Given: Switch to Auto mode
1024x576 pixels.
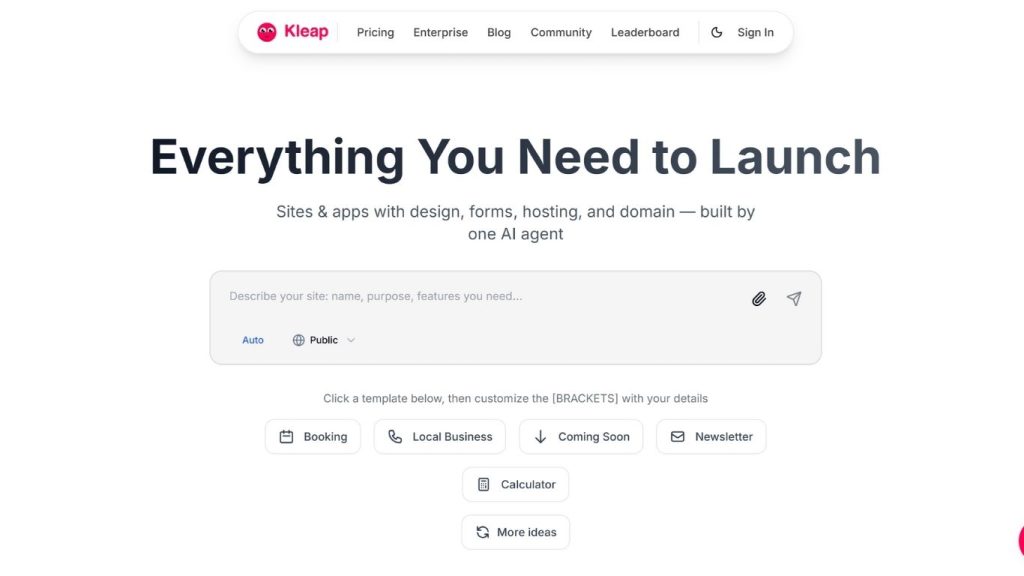Looking at the screenshot, I should [252, 340].
